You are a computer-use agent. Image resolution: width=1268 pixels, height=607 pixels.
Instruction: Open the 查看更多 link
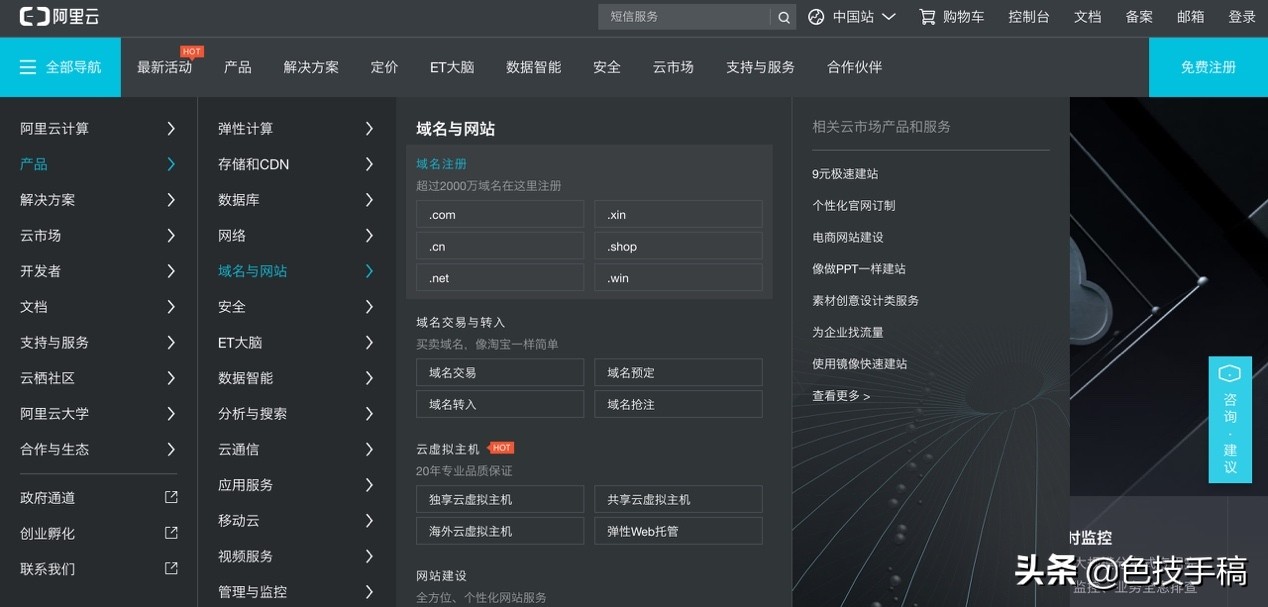(837, 395)
